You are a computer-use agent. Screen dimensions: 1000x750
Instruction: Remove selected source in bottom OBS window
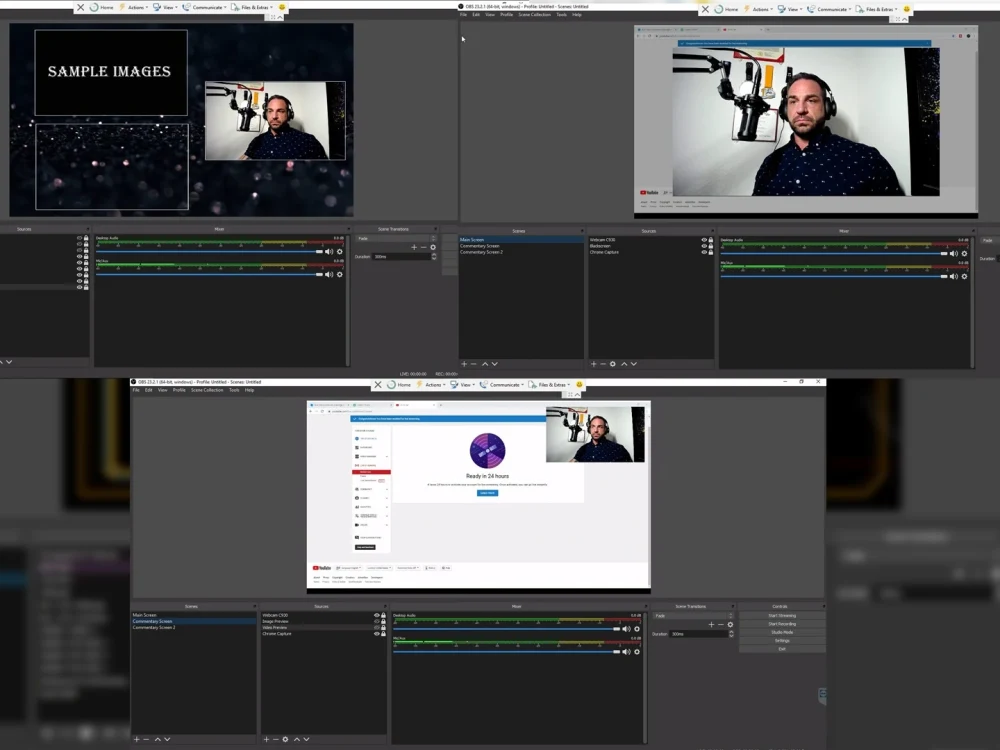click(x=276, y=739)
